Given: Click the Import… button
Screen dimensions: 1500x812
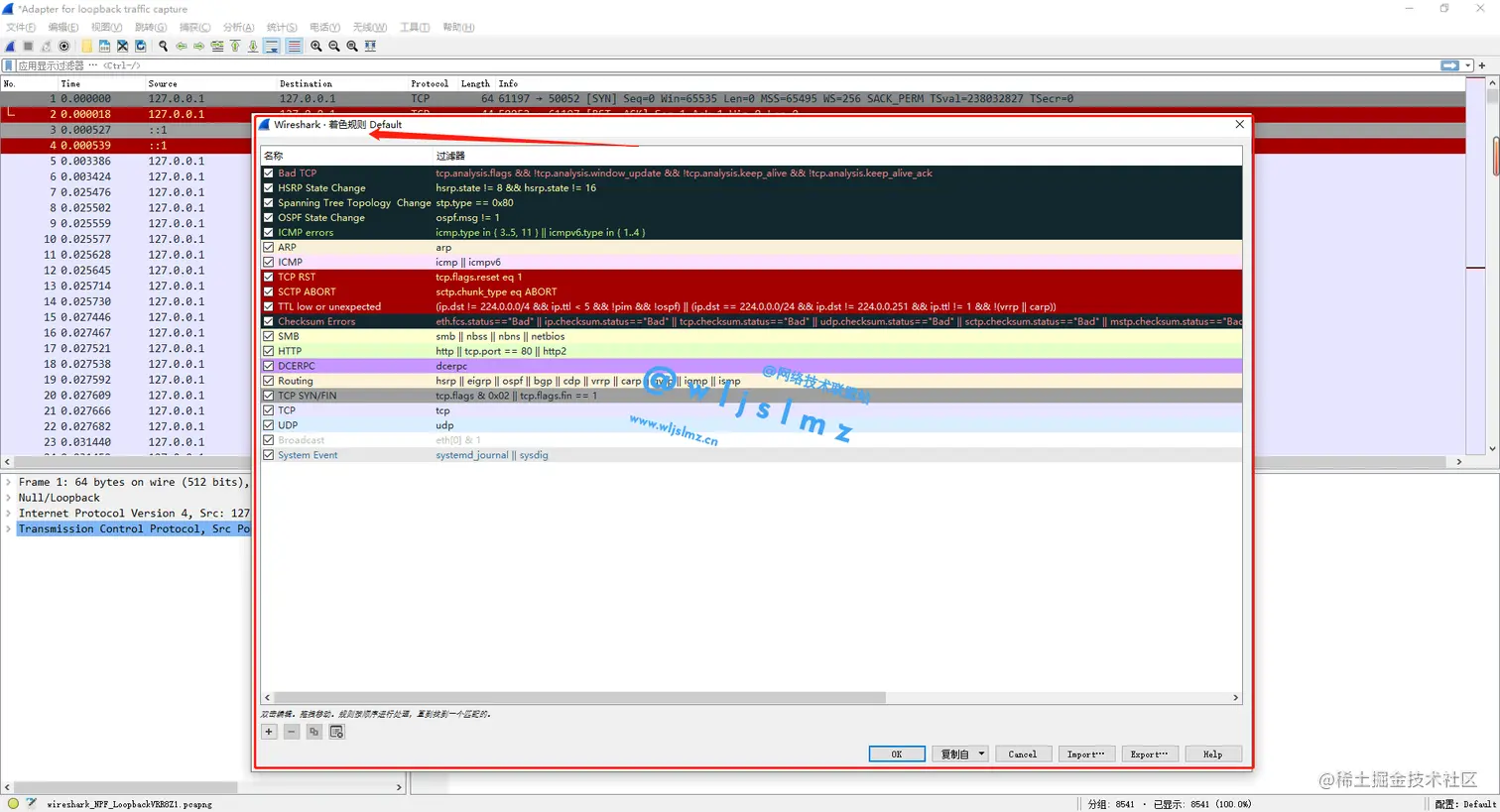Looking at the screenshot, I should (1086, 754).
